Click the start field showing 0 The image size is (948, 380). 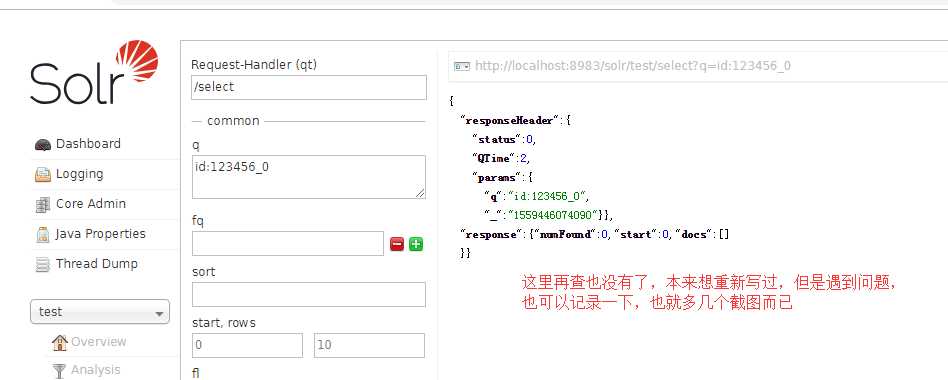247,345
